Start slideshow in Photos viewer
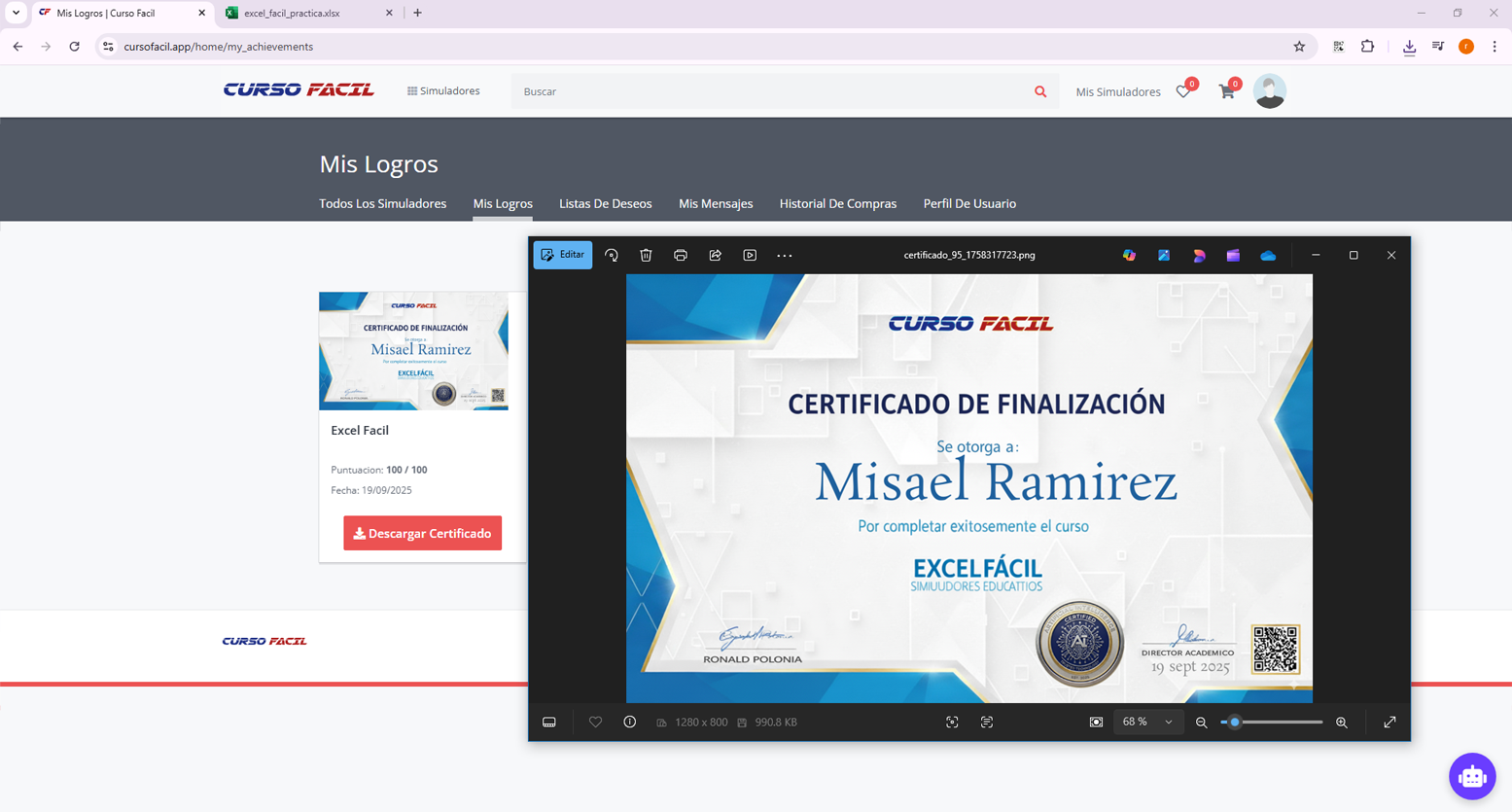This screenshot has height=812, width=1512. tap(750, 255)
